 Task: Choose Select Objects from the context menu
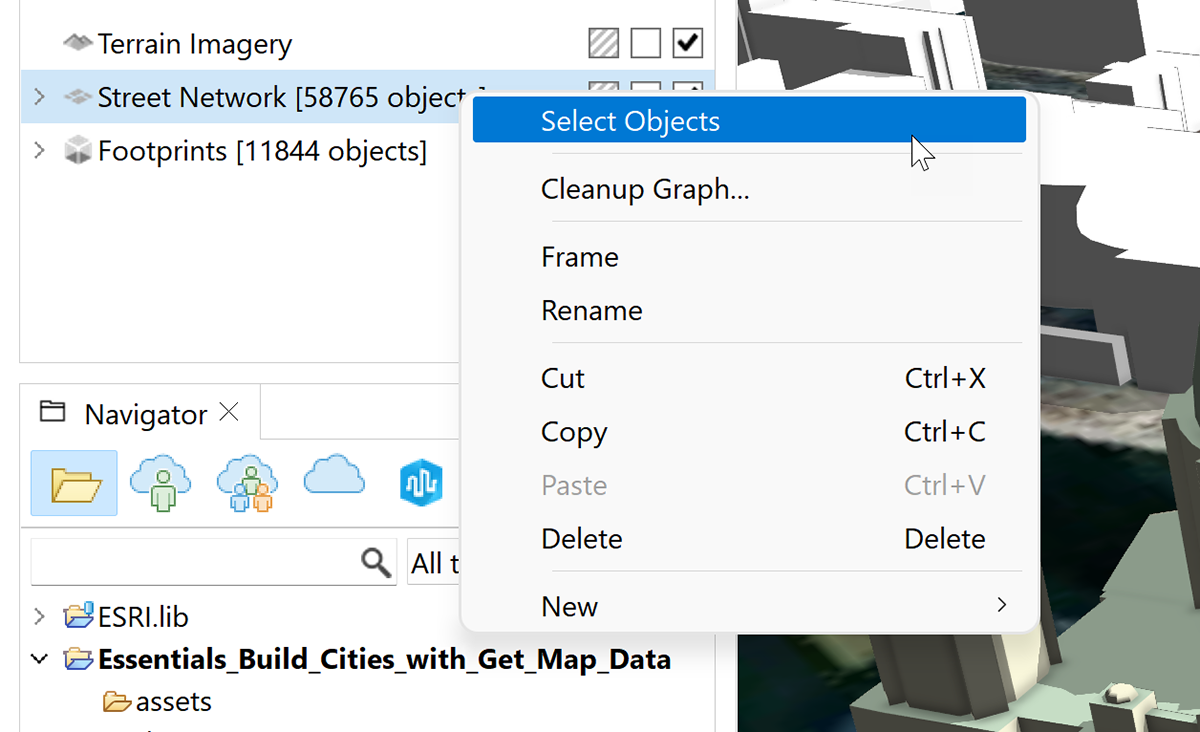tap(630, 122)
